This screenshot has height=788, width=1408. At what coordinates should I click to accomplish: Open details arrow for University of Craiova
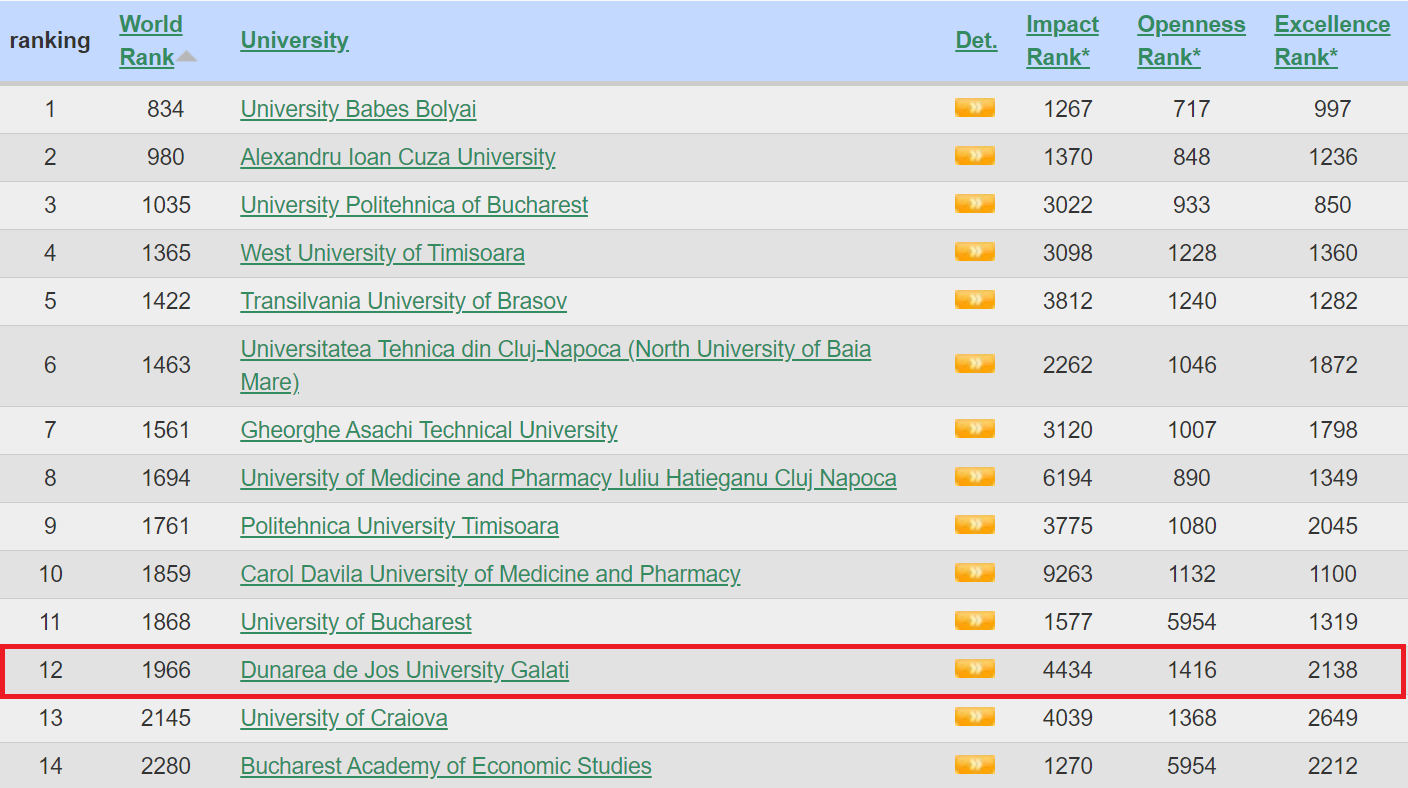(x=975, y=717)
